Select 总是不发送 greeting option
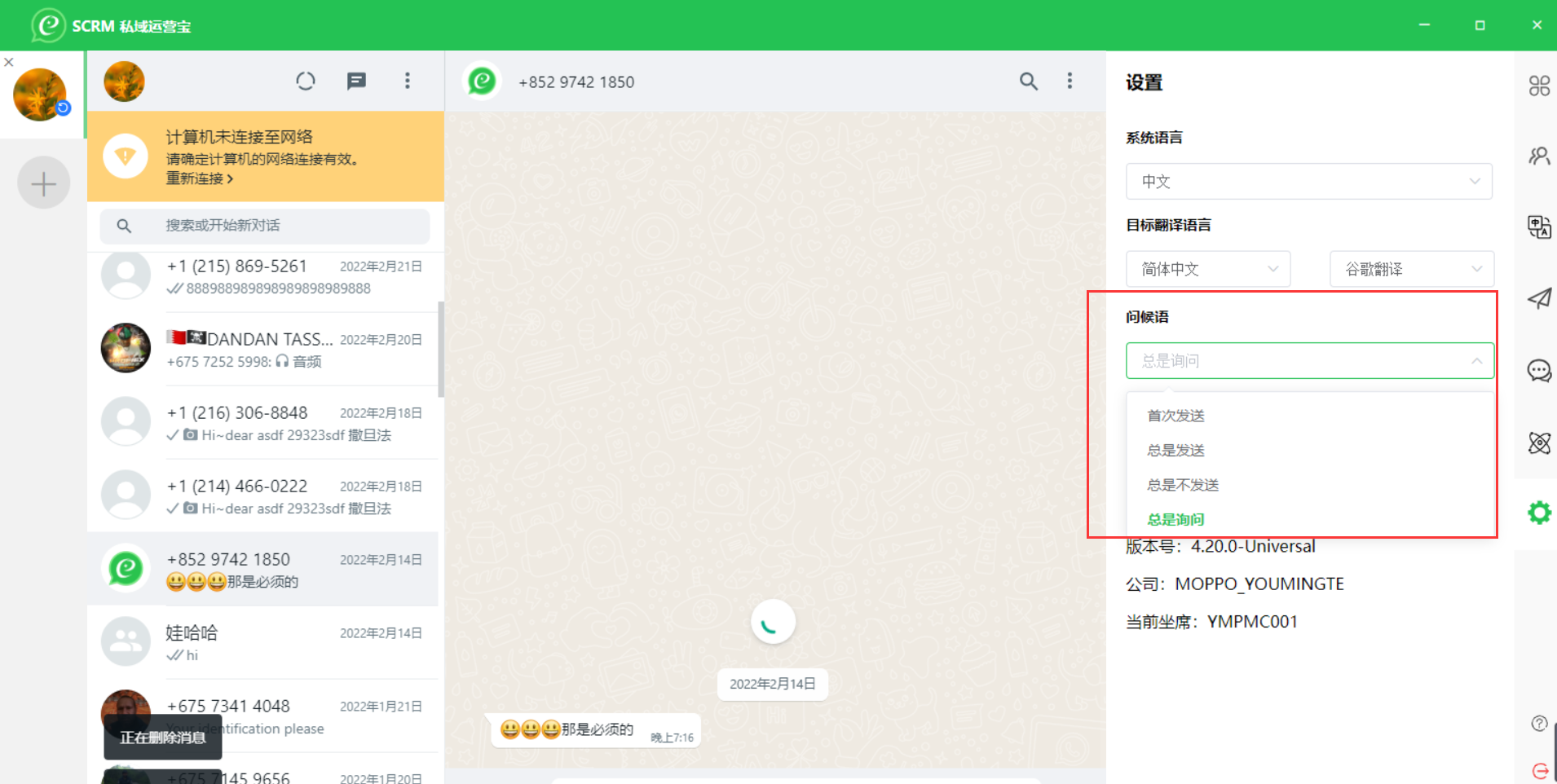 1183,485
